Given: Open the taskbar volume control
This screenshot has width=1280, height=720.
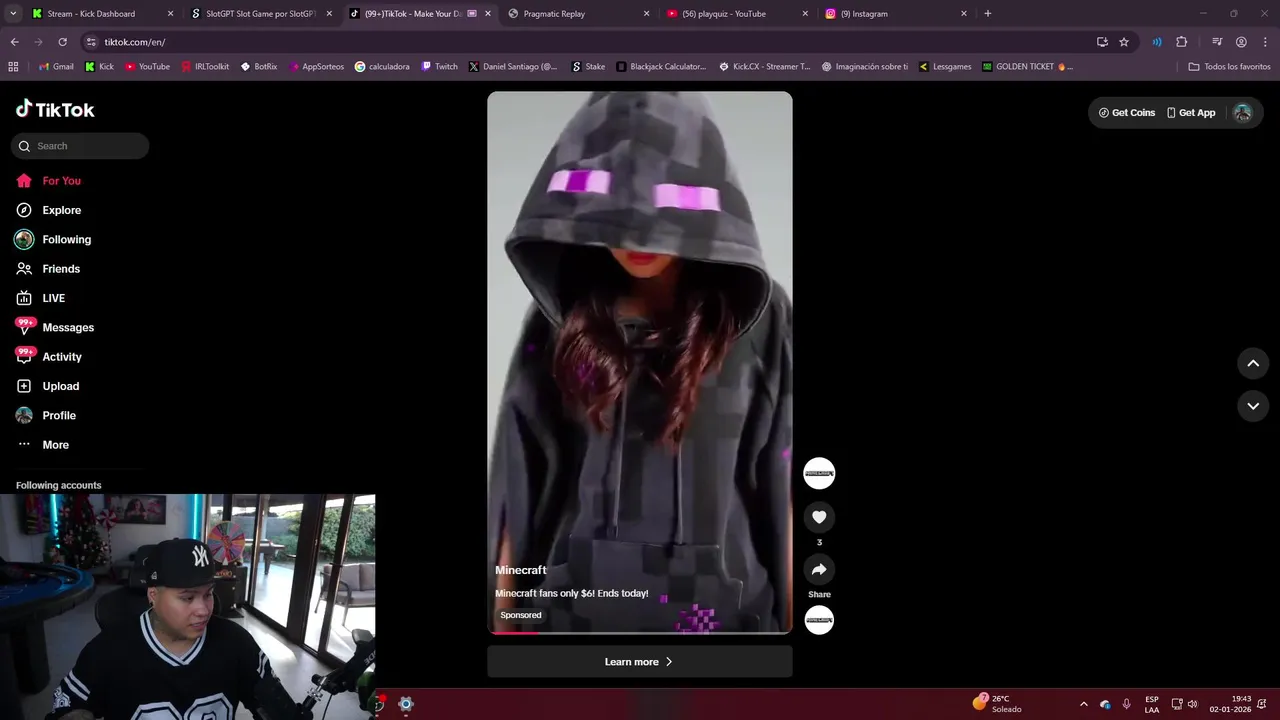Looking at the screenshot, I should (x=1192, y=704).
